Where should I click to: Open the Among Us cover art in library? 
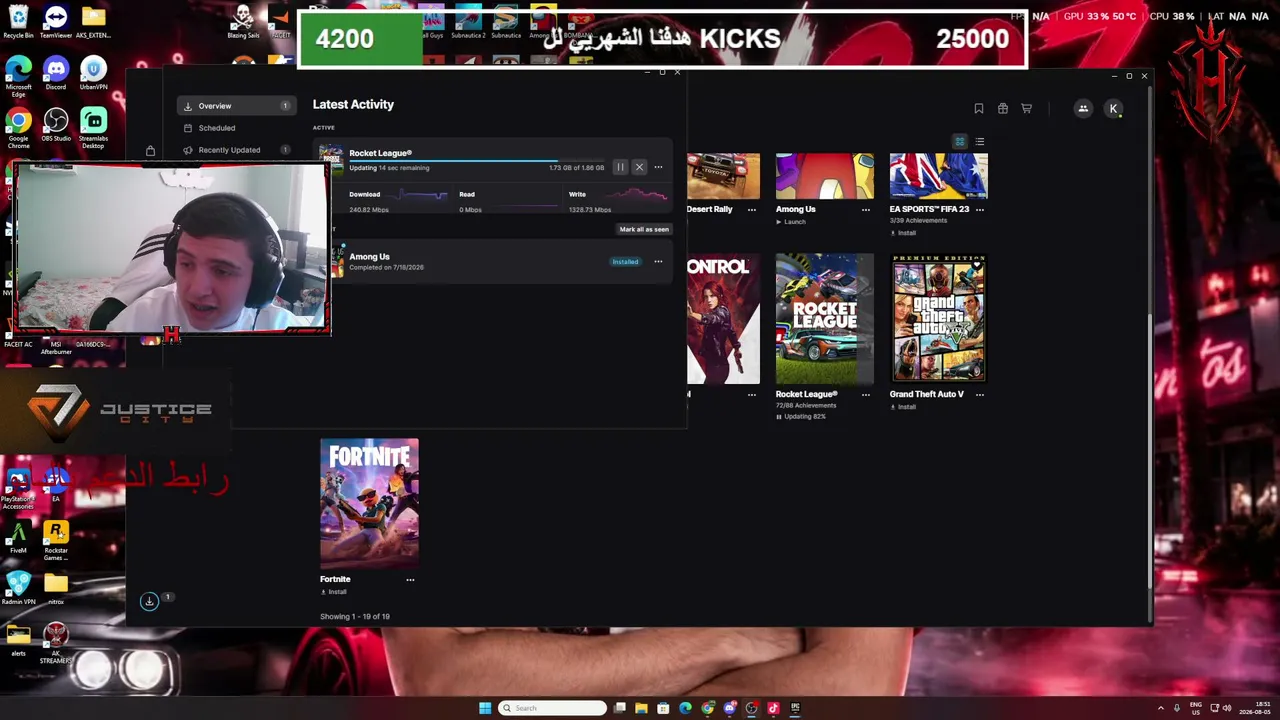tap(825, 176)
